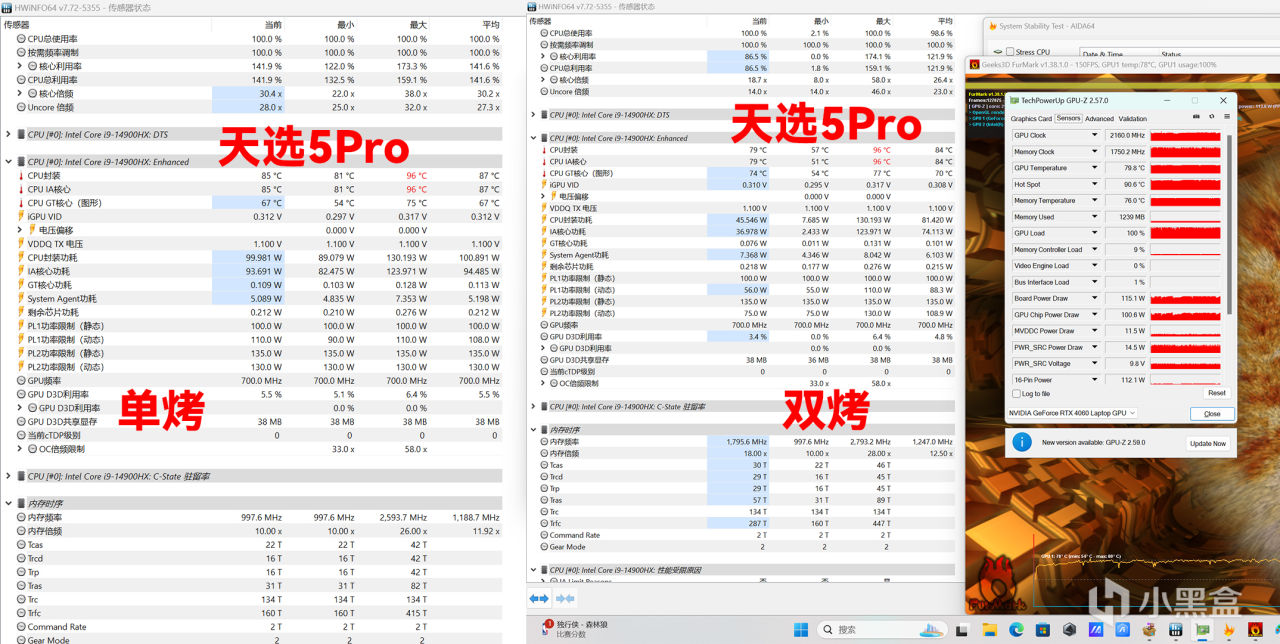
Task: Click the blue info icon in update notice
Action: 1022,442
